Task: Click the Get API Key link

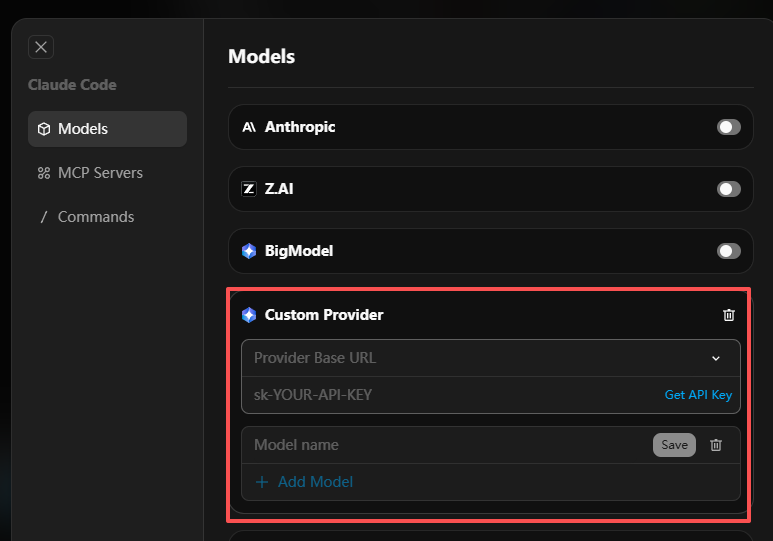Action: point(698,395)
